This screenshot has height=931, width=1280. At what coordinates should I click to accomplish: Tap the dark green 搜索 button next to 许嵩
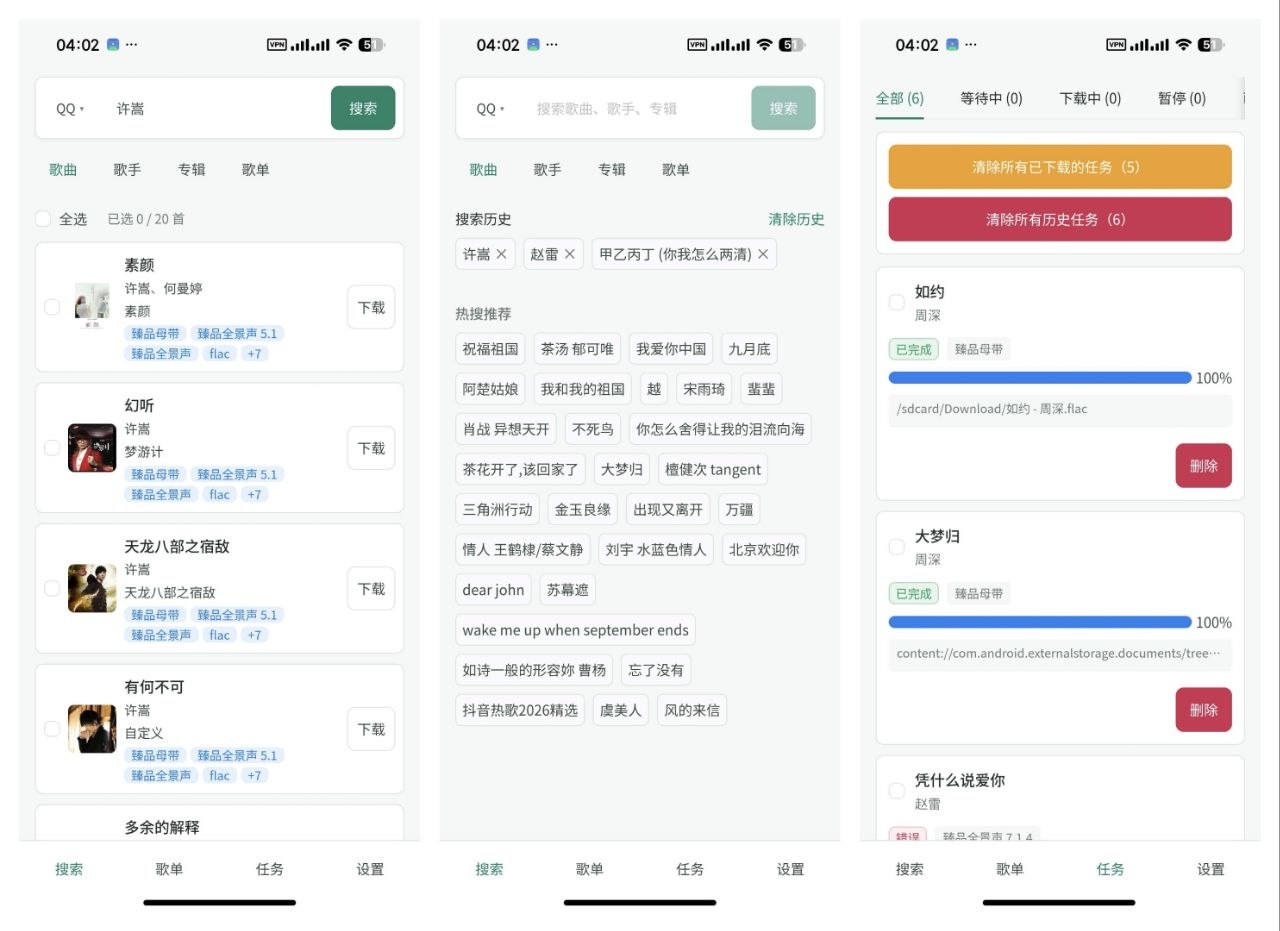click(x=363, y=108)
